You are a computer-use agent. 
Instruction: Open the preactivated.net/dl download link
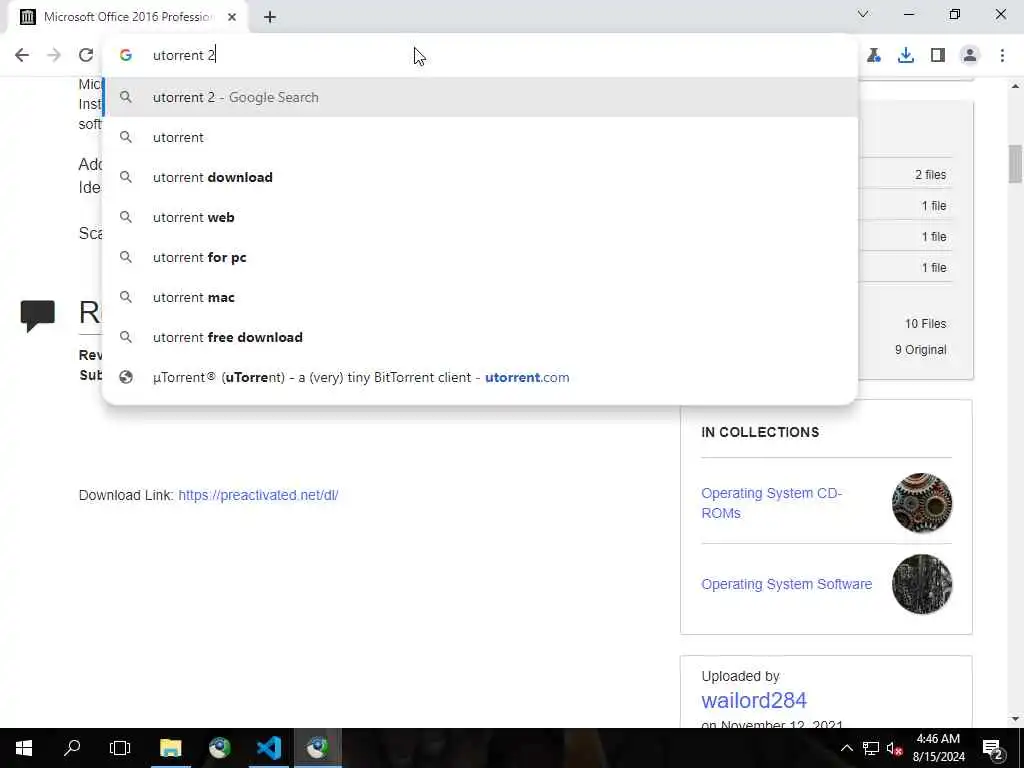click(258, 495)
